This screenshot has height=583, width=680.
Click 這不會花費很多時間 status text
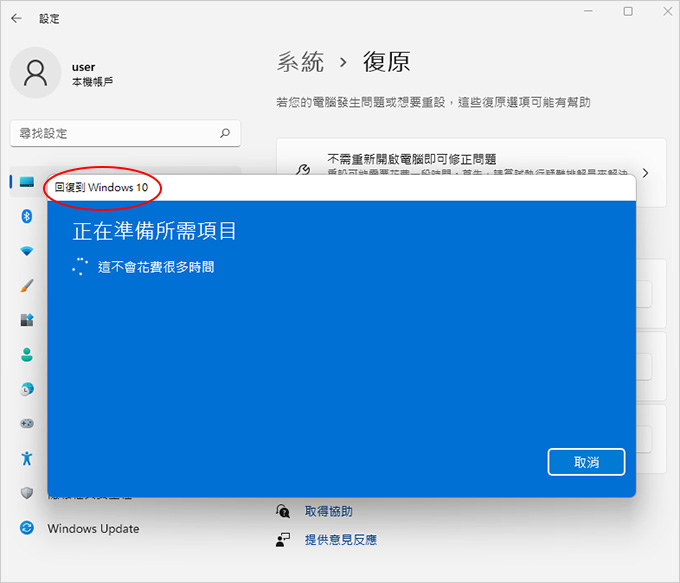[x=156, y=267]
